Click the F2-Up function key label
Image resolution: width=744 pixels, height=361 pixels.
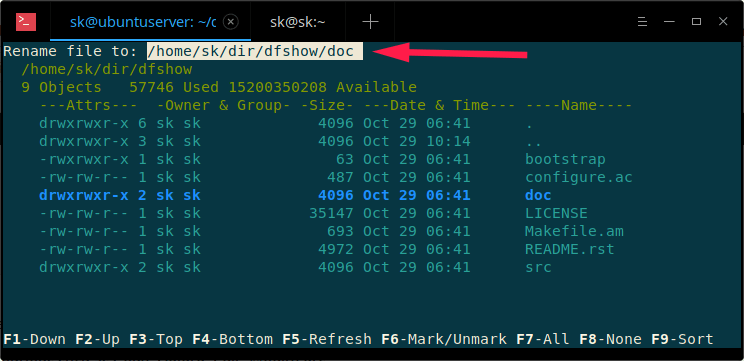97,340
